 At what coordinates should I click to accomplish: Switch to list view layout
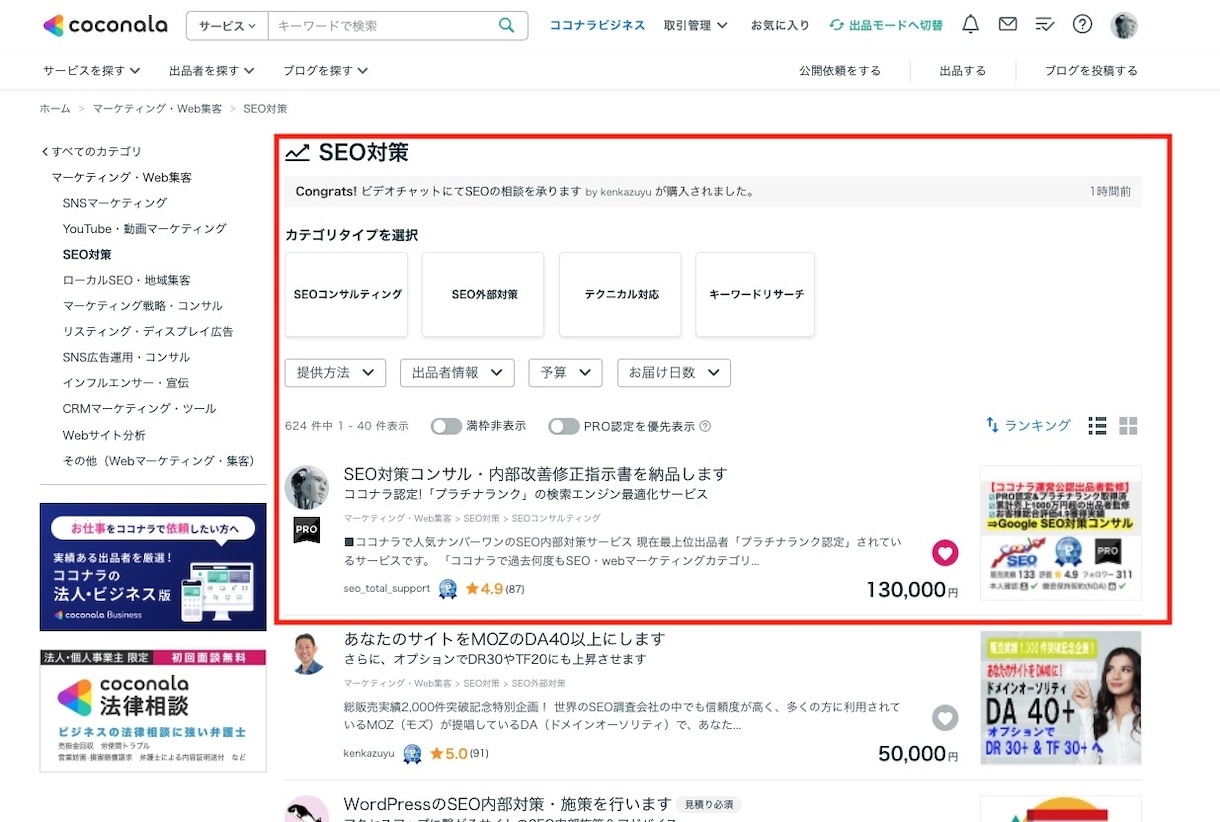1097,426
